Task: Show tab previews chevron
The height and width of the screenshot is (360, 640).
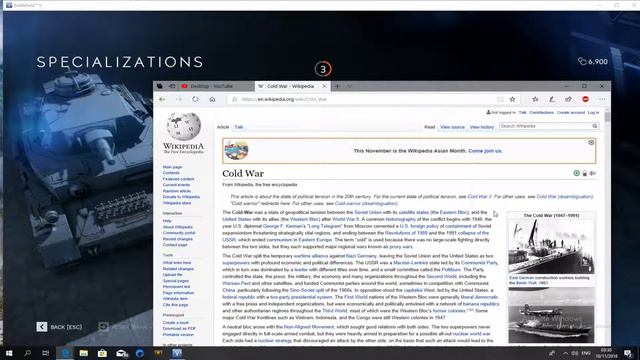Action: click(x=349, y=86)
